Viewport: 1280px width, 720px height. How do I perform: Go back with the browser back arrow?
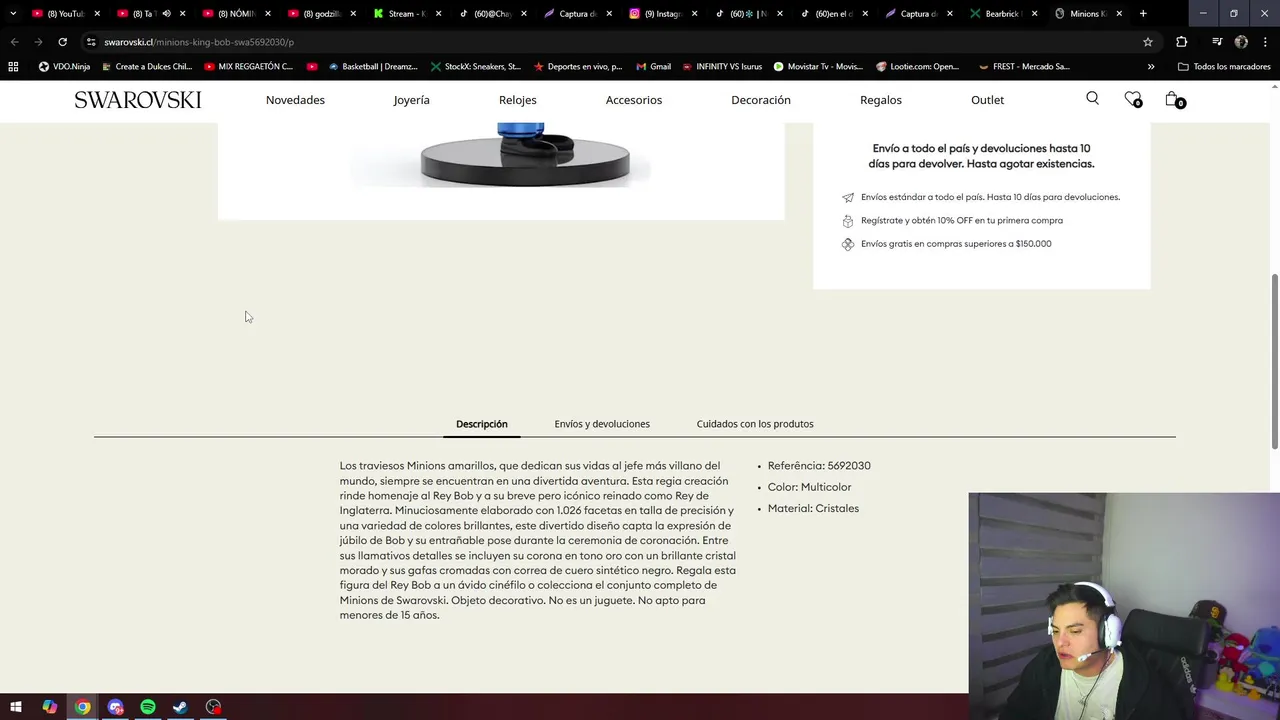click(x=14, y=42)
